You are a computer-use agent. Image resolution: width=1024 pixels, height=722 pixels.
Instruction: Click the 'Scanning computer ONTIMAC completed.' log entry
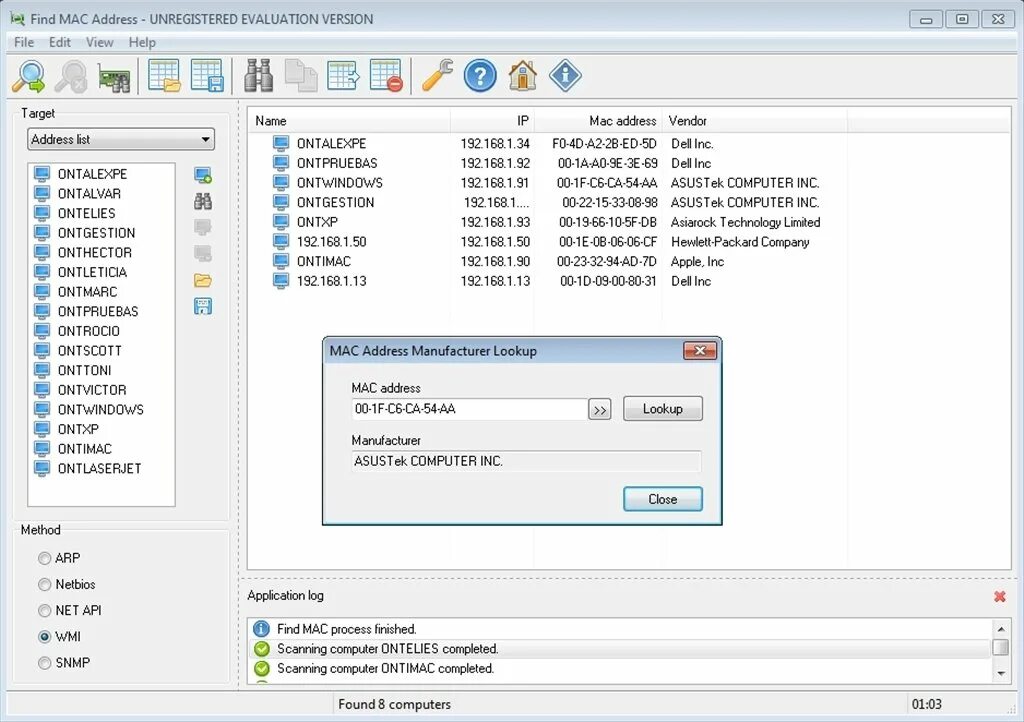tap(385, 668)
